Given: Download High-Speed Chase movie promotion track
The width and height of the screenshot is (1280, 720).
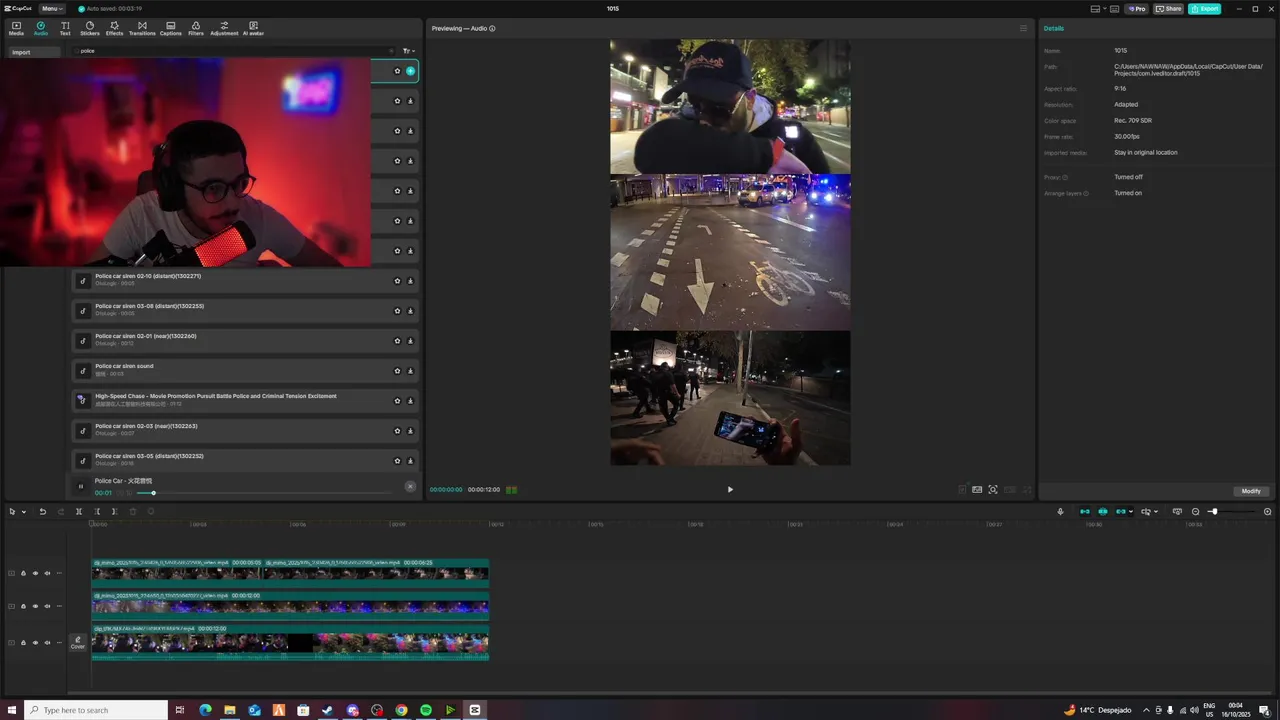Looking at the screenshot, I should (x=410, y=401).
